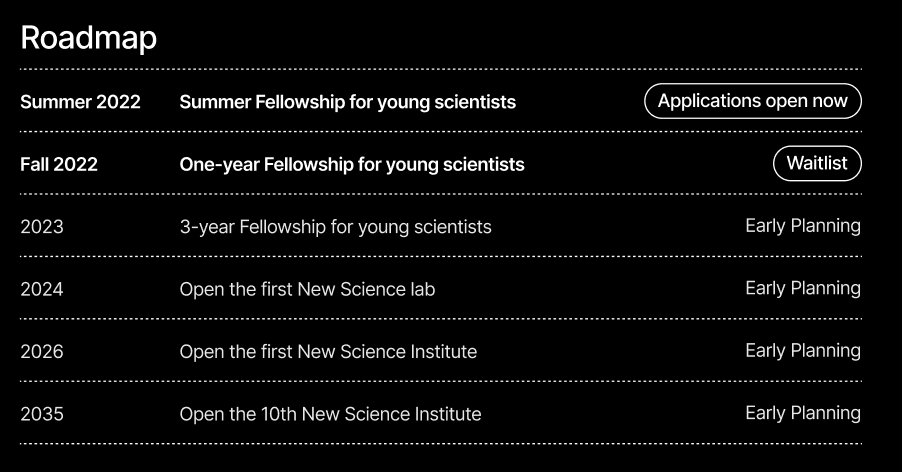The height and width of the screenshot is (472, 902).
Task: Open Summer Fellowship for young scientists entry
Action: [347, 102]
